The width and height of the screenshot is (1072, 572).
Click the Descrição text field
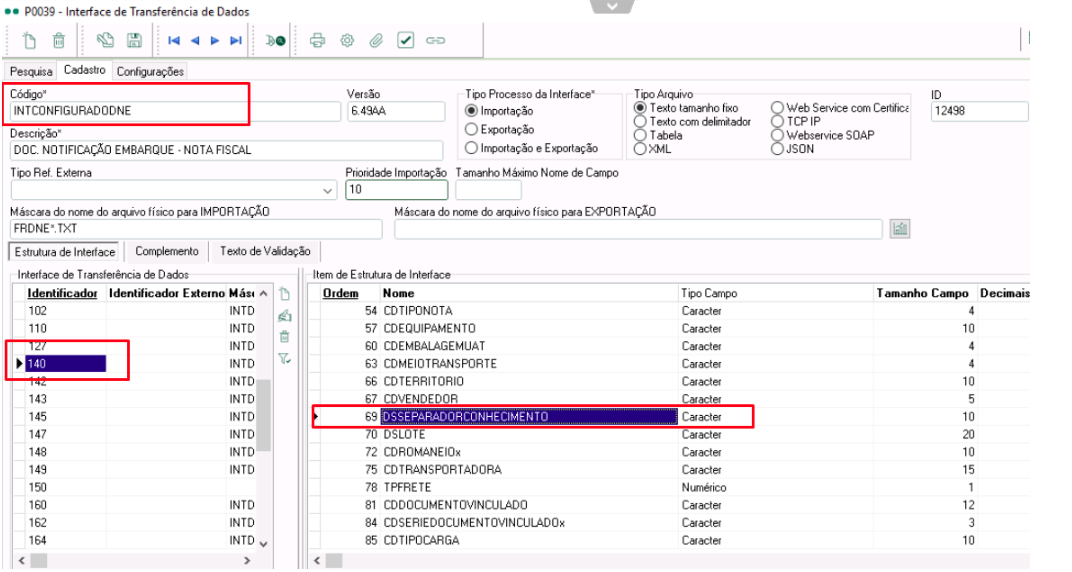pyautogui.click(x=226, y=150)
